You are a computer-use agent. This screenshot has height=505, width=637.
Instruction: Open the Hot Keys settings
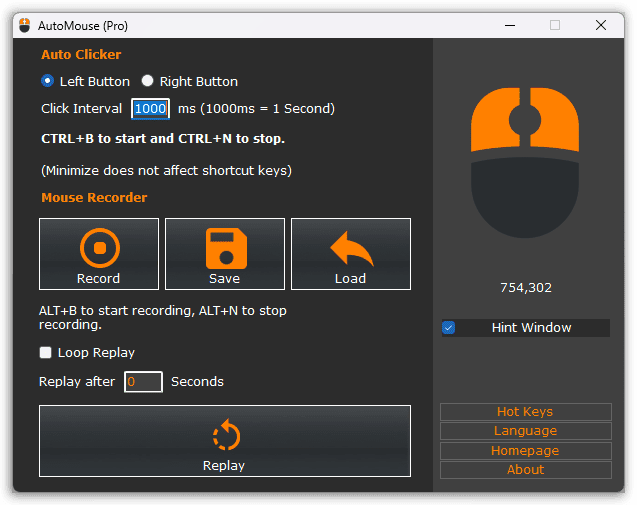[x=526, y=412]
